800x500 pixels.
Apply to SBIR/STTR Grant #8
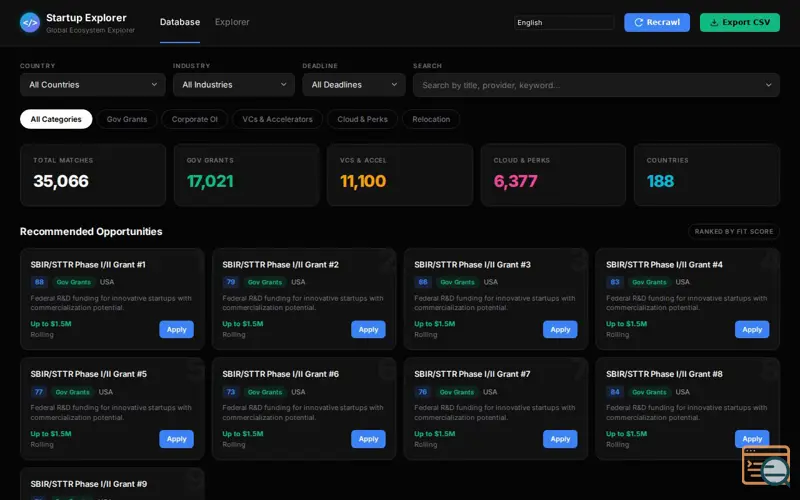click(752, 439)
